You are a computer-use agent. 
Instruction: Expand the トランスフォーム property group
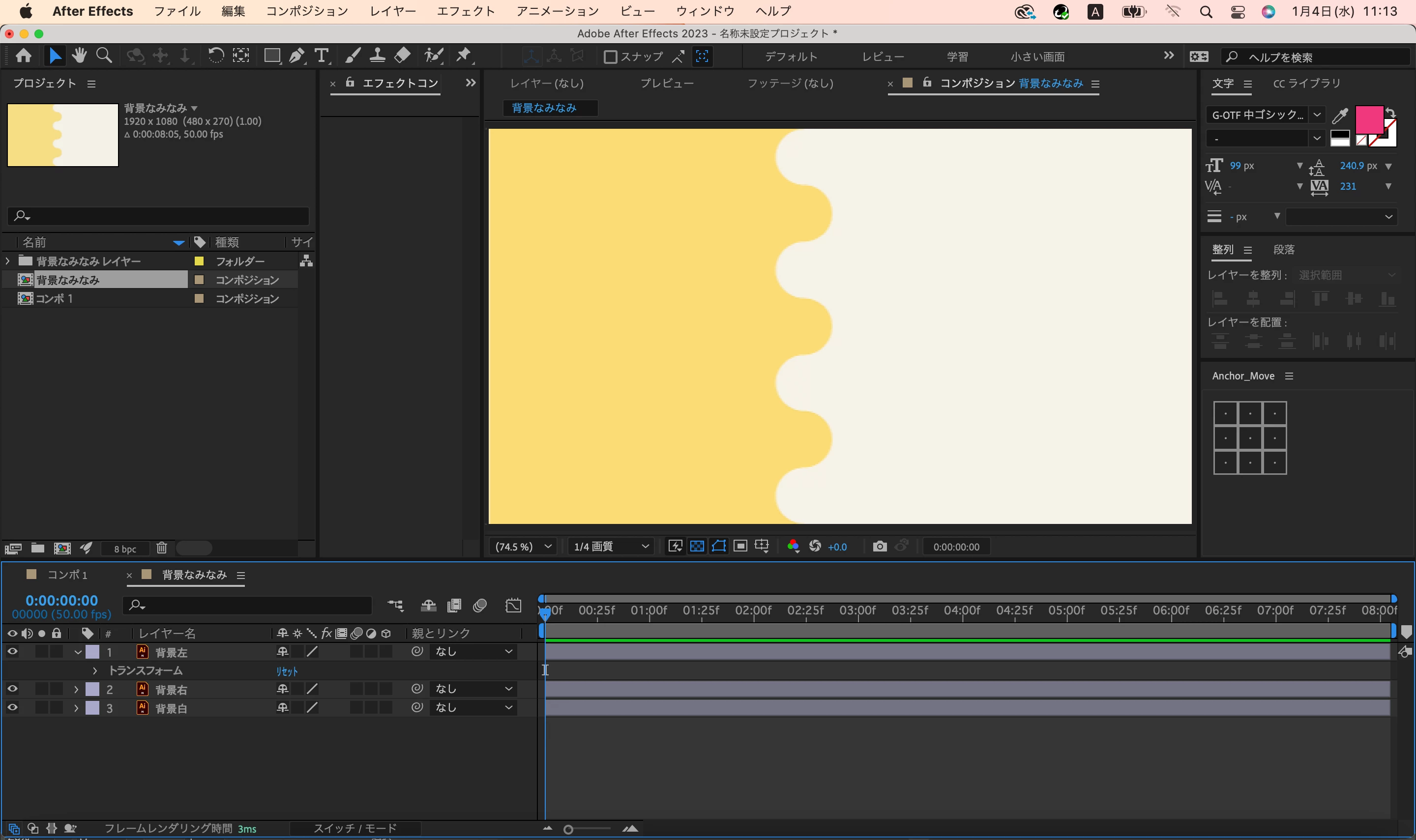point(94,671)
